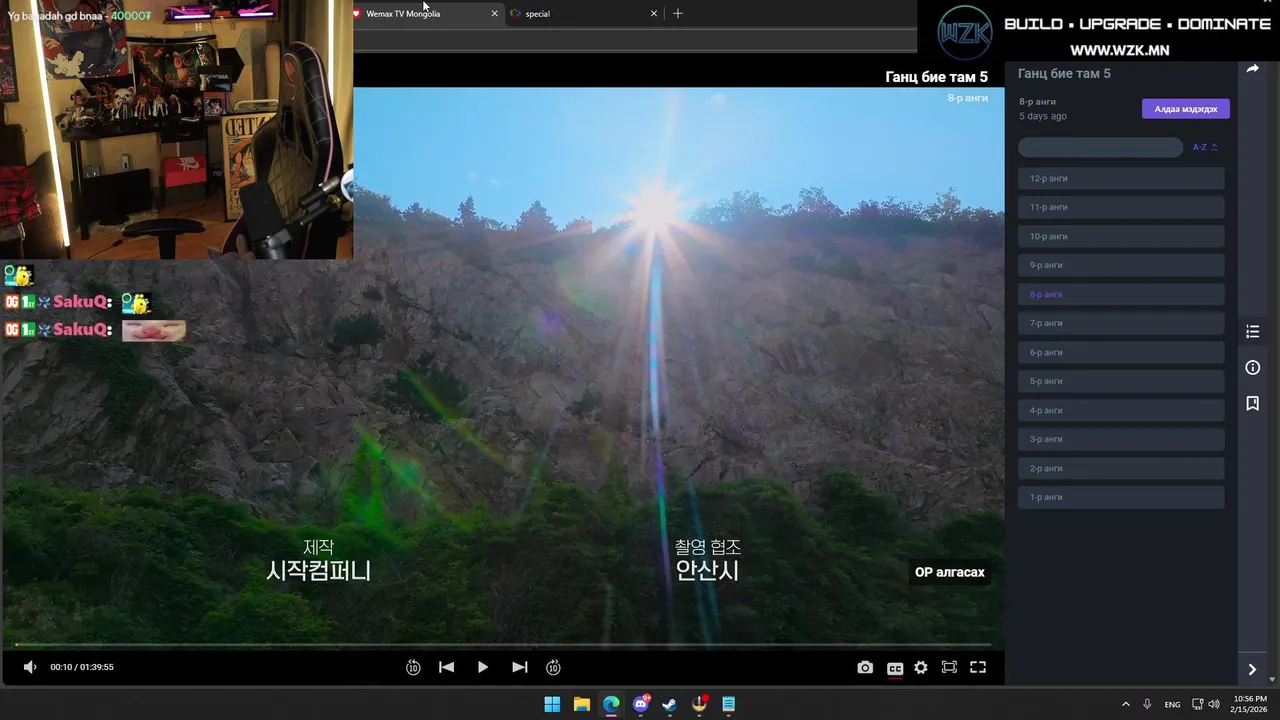This screenshot has width=1280, height=720.
Task: Select episode 12-р анги
Action: pyautogui.click(x=1121, y=179)
